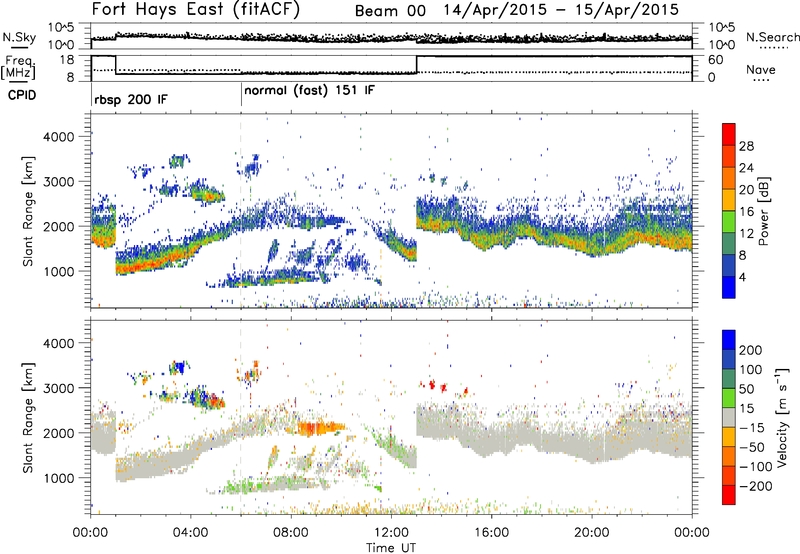Pick the light green segment of Power colorbar
The image size is (800, 554).
(729, 222)
